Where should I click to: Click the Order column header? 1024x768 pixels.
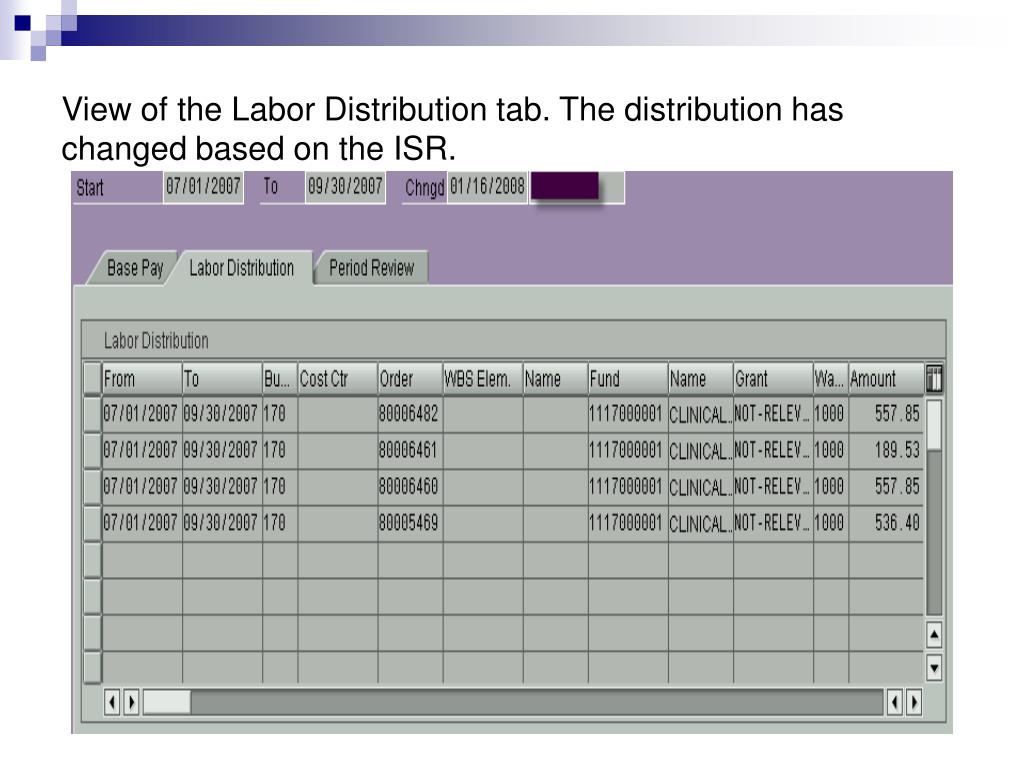click(x=410, y=379)
